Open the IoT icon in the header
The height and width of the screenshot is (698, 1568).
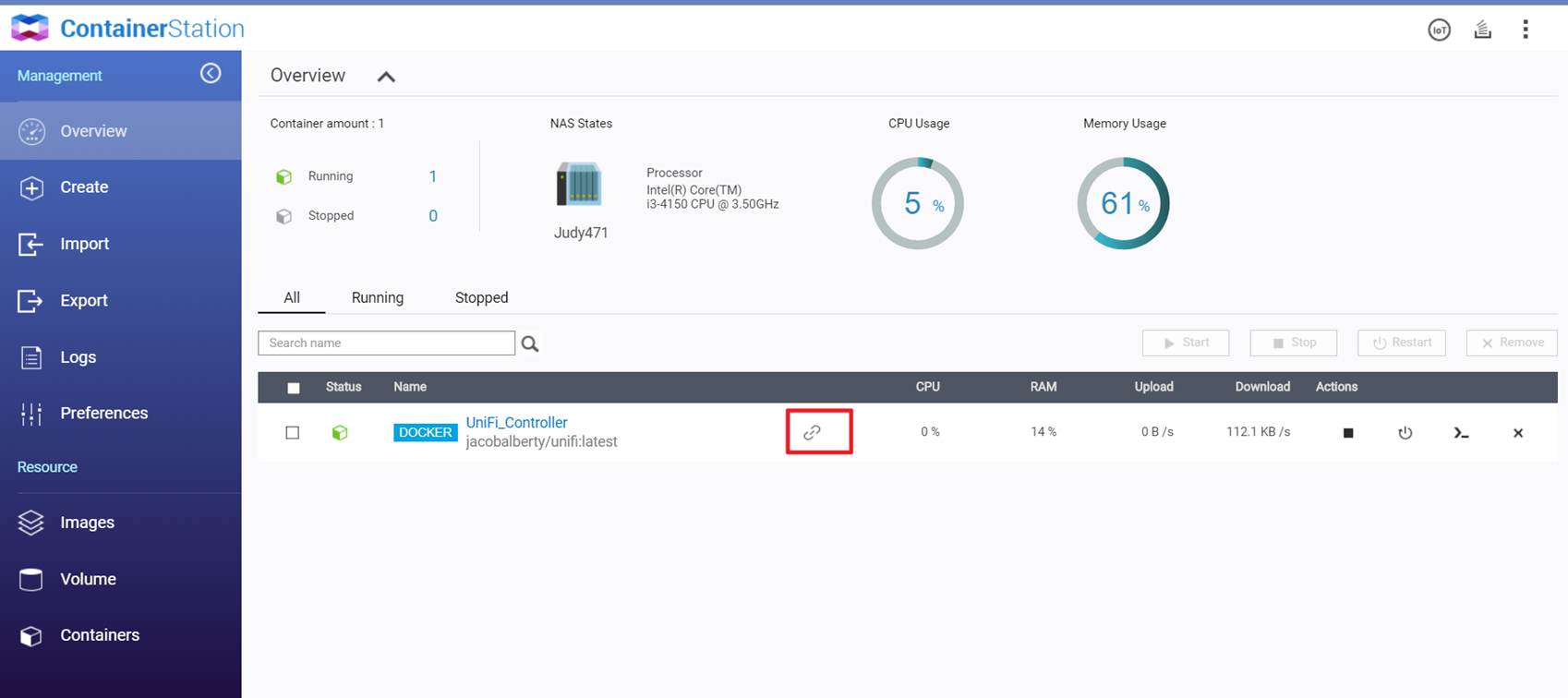tap(1439, 30)
